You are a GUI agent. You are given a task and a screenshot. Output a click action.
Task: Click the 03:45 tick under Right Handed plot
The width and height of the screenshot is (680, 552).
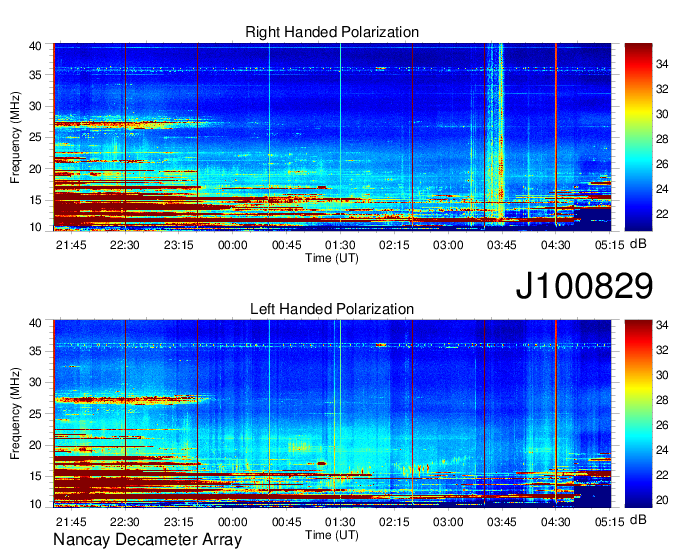[502, 245]
